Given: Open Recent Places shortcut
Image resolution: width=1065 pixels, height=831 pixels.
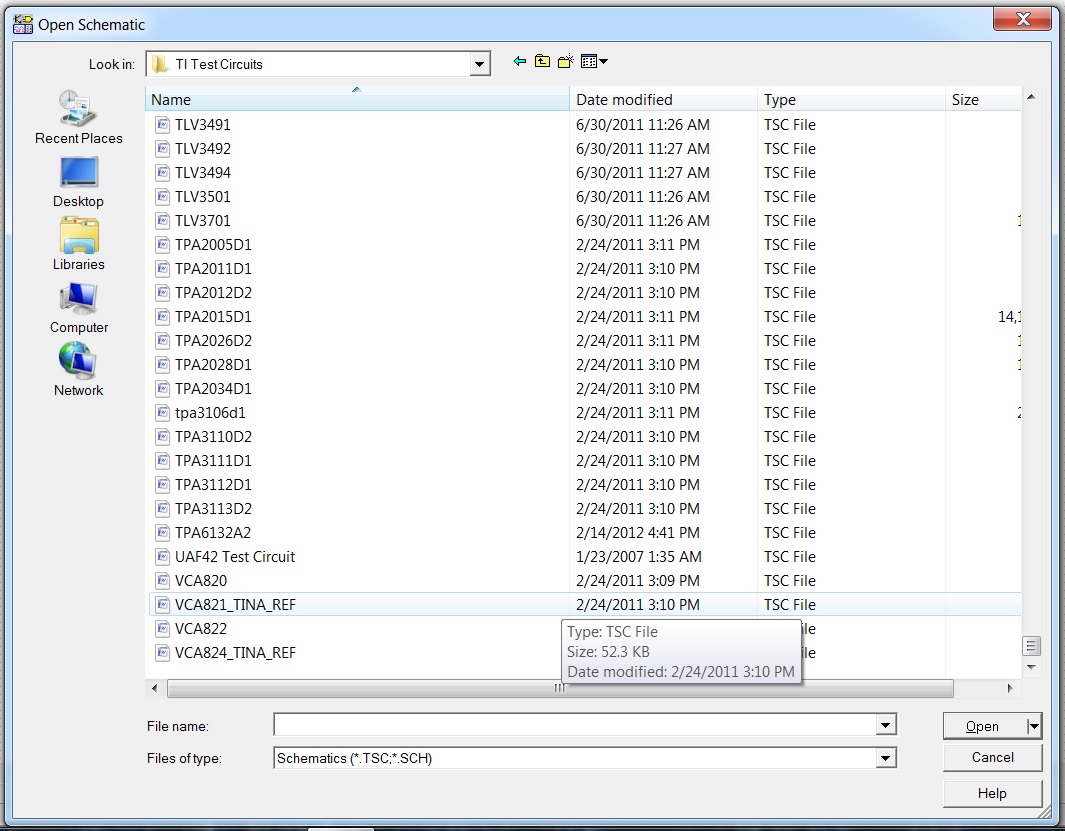Looking at the screenshot, I should point(79,118).
